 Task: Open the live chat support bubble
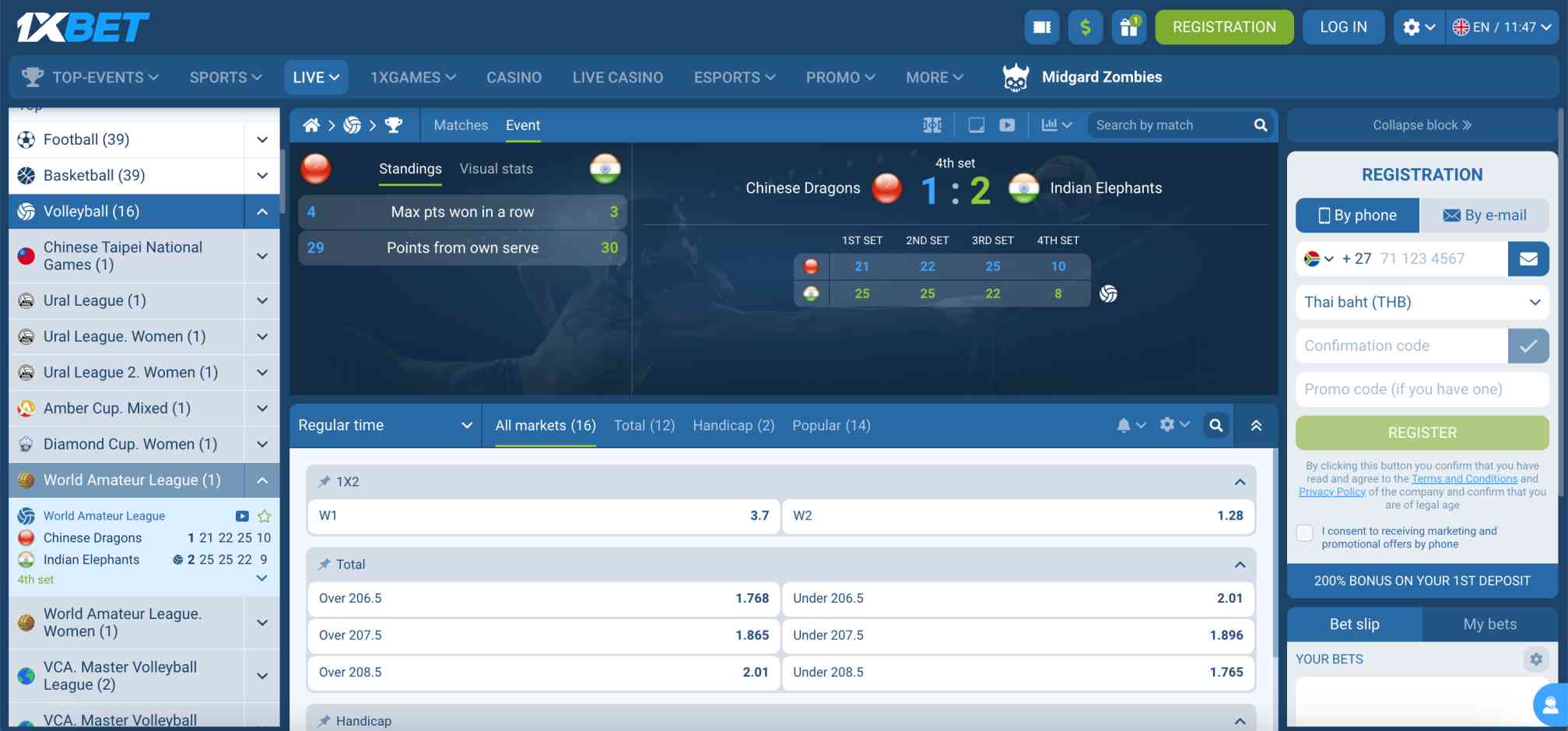coord(1545,705)
